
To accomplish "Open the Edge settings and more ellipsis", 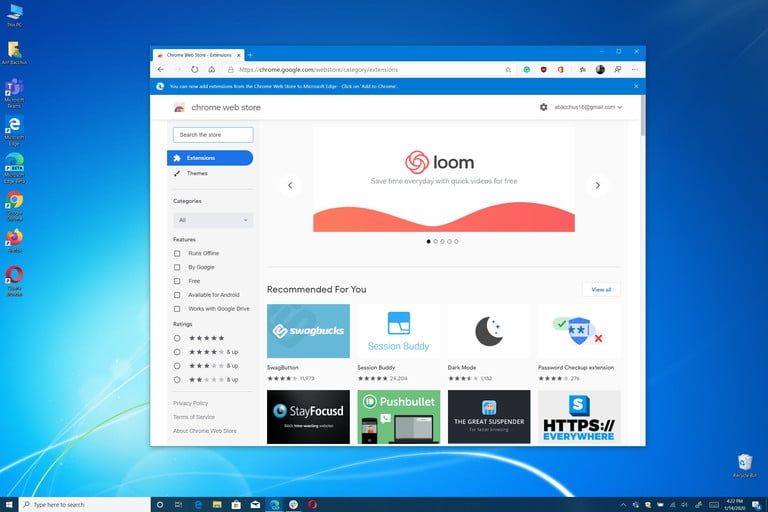I will click(x=635, y=70).
